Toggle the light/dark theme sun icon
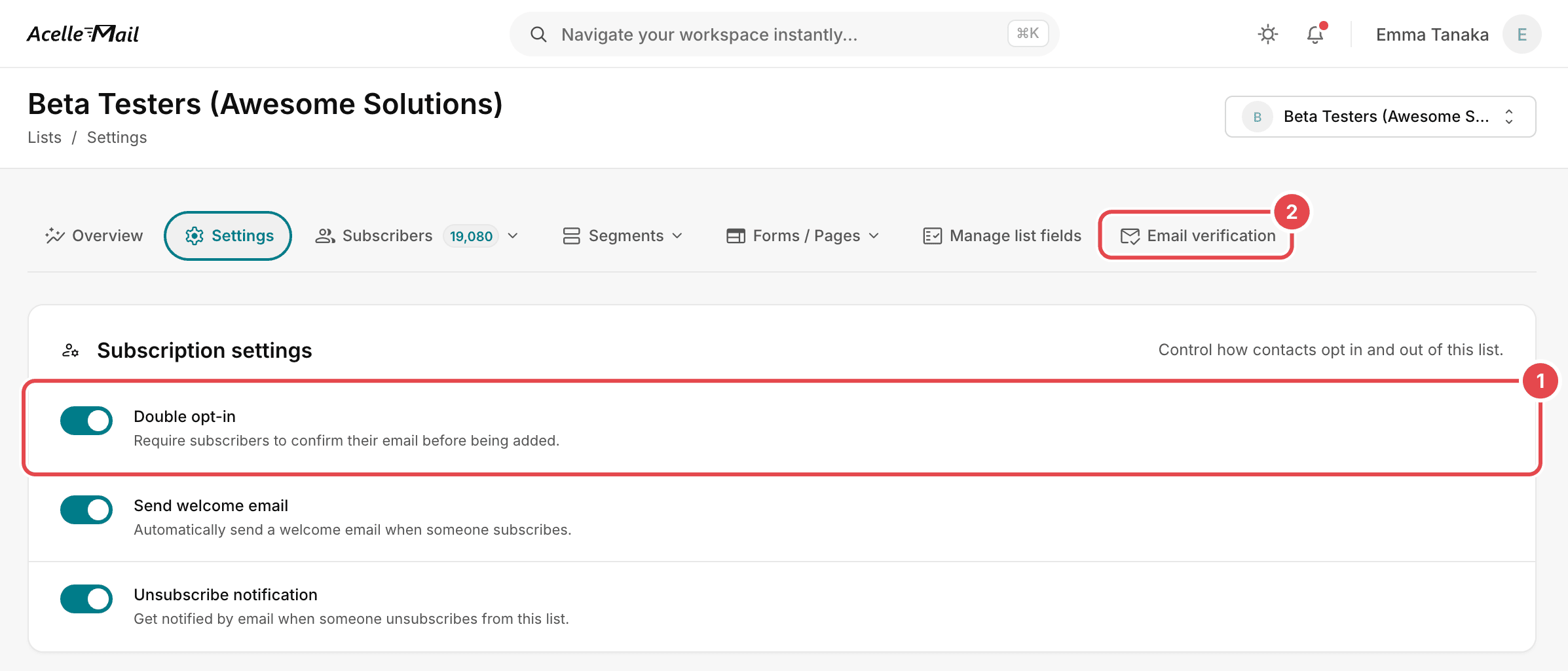1568x671 pixels. pos(1268,34)
